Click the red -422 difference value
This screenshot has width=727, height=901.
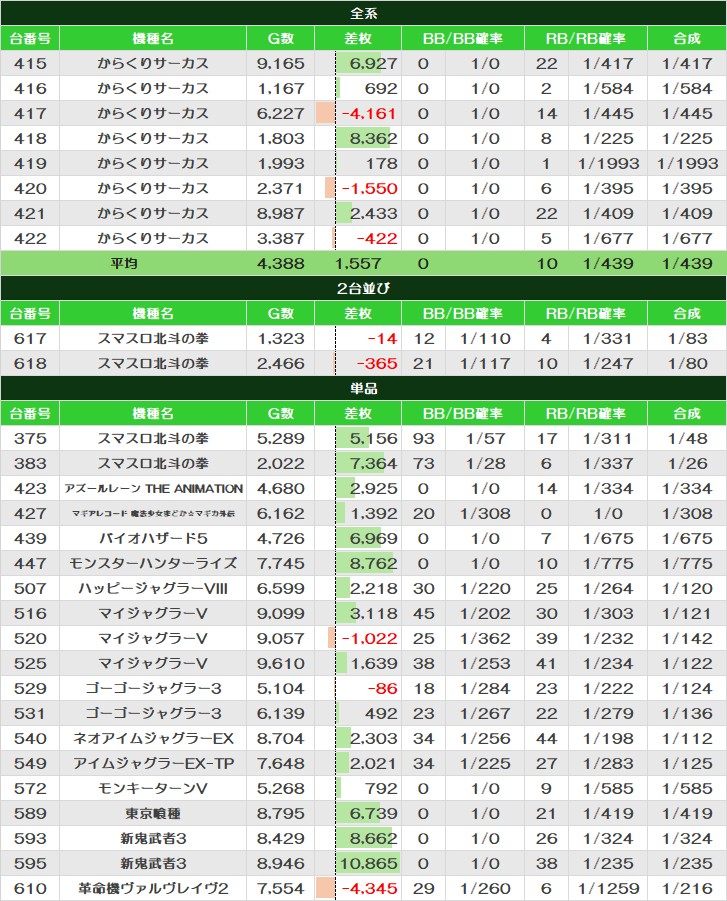376,238
